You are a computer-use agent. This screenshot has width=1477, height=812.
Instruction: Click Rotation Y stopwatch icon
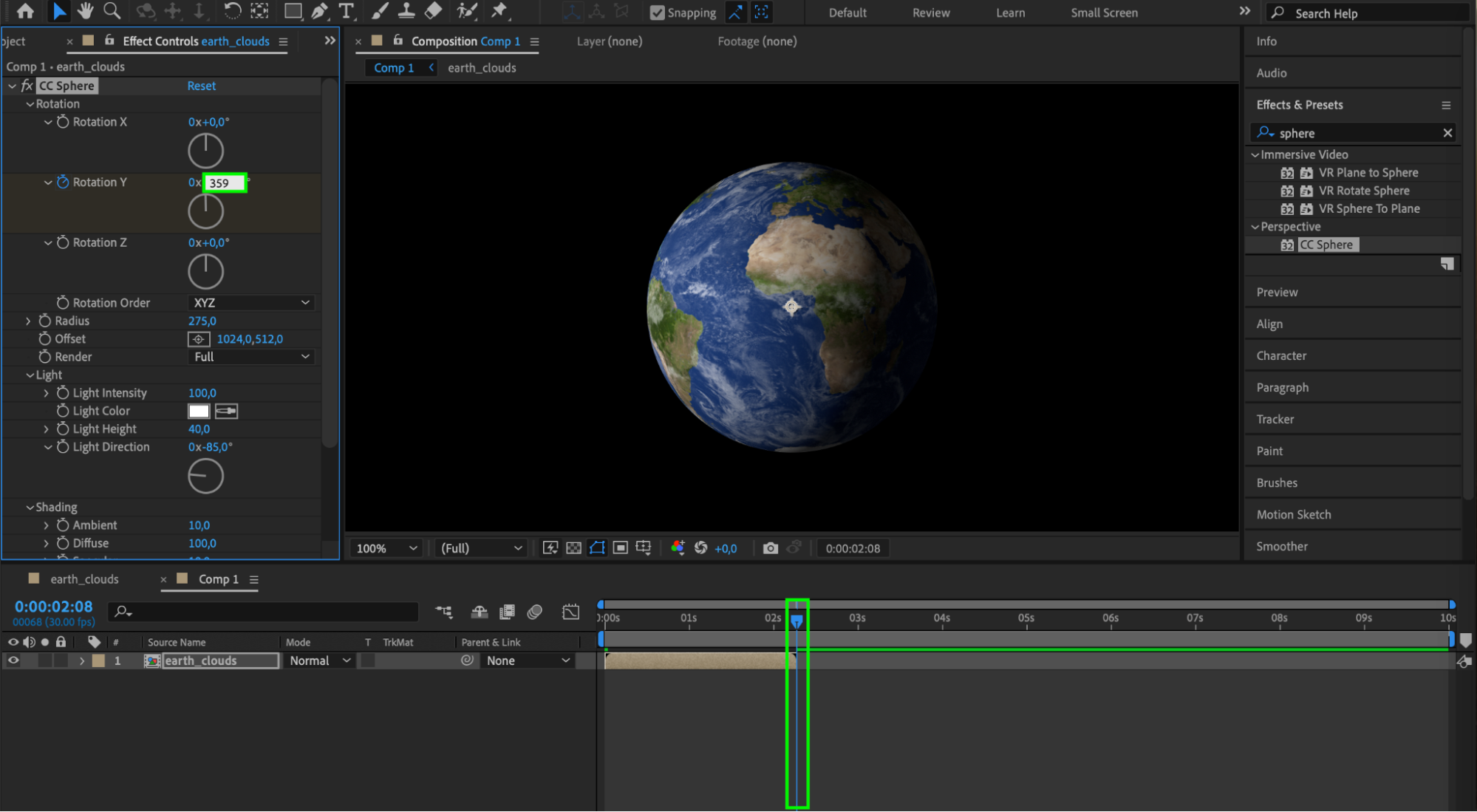[x=63, y=182]
